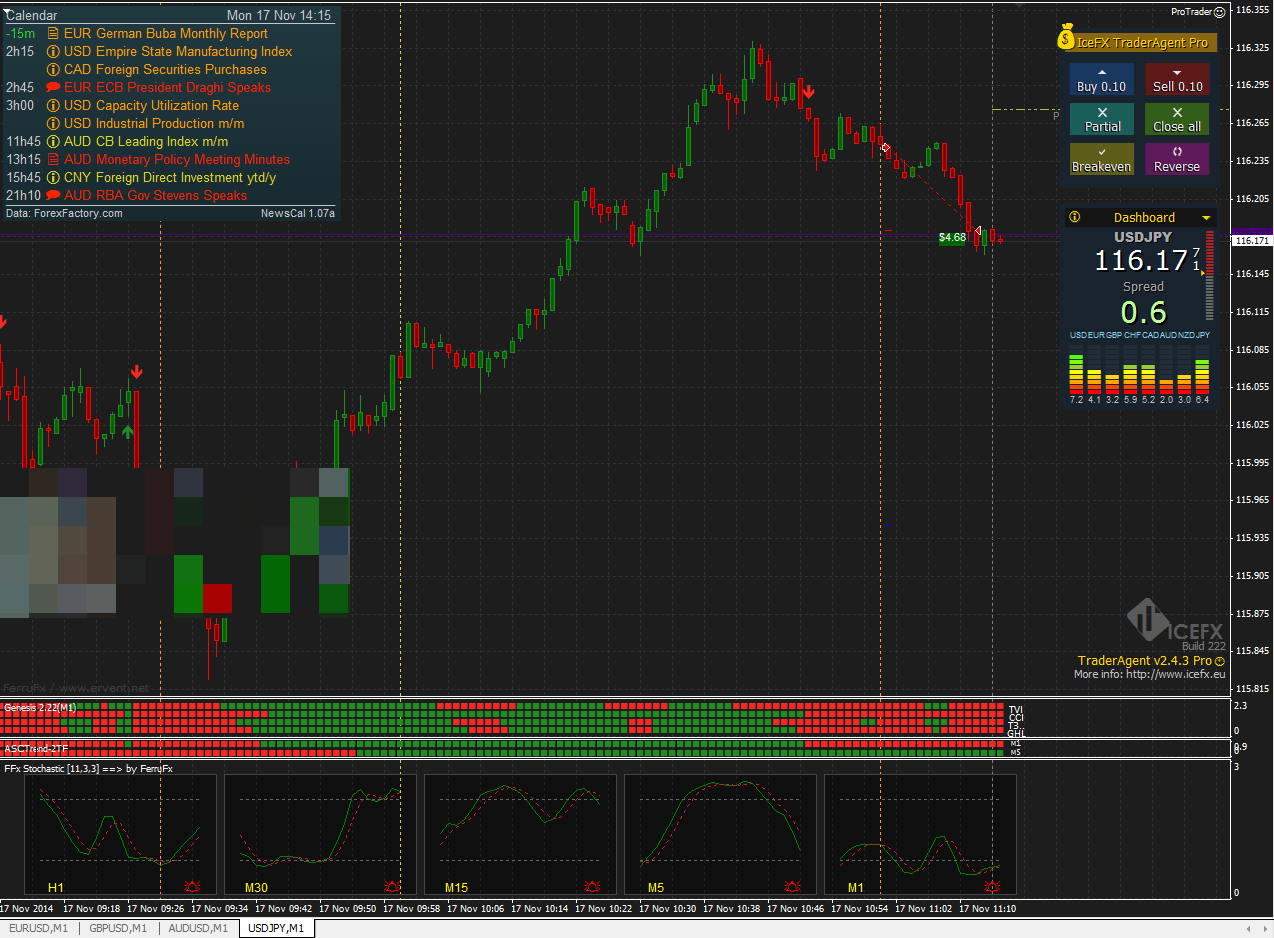Click the IceFX TraderAgent Pro title bar
Image resolution: width=1274 pixels, height=938 pixels.
point(1139,42)
